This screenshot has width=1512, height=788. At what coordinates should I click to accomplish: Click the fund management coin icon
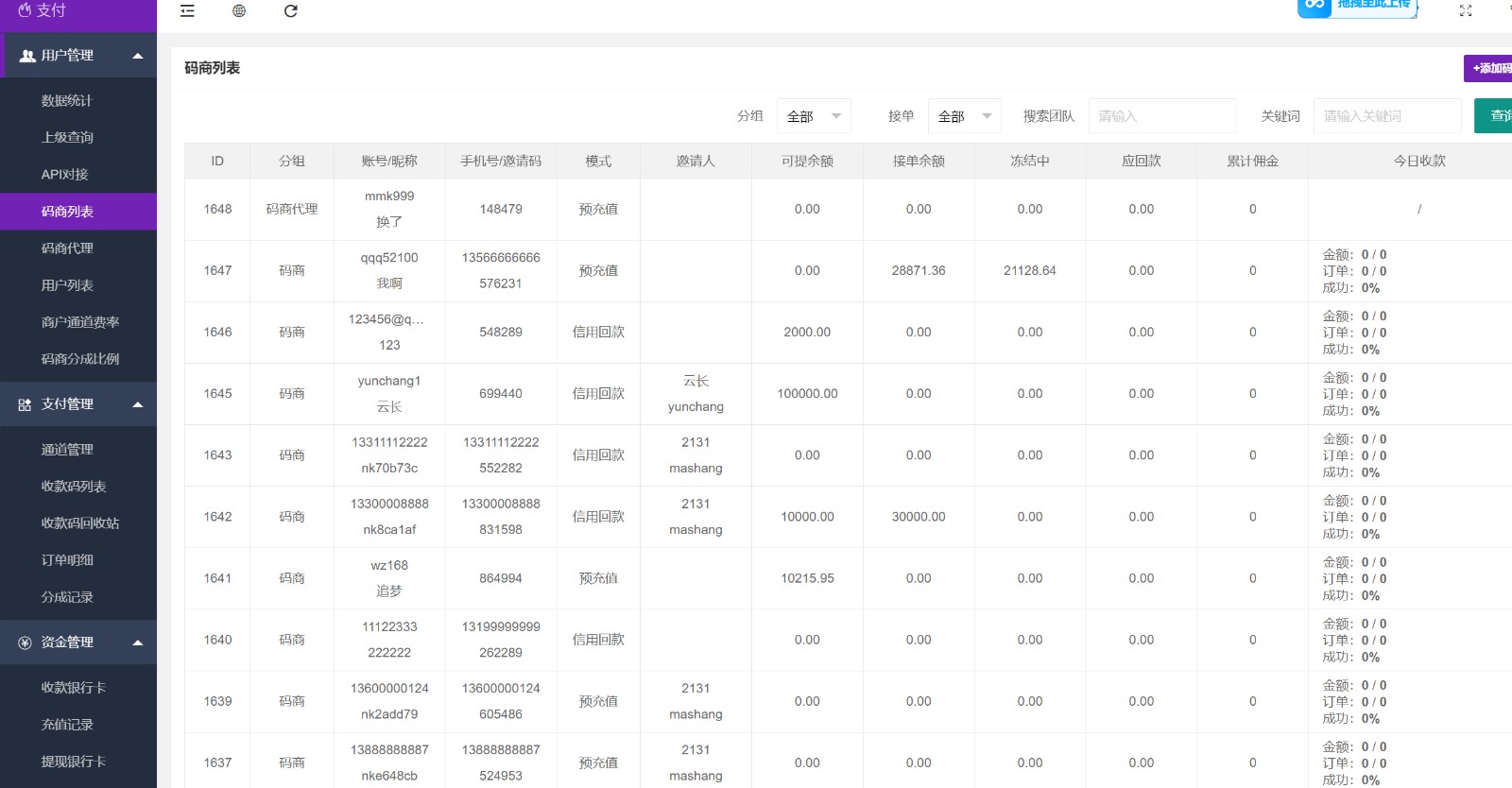point(25,642)
